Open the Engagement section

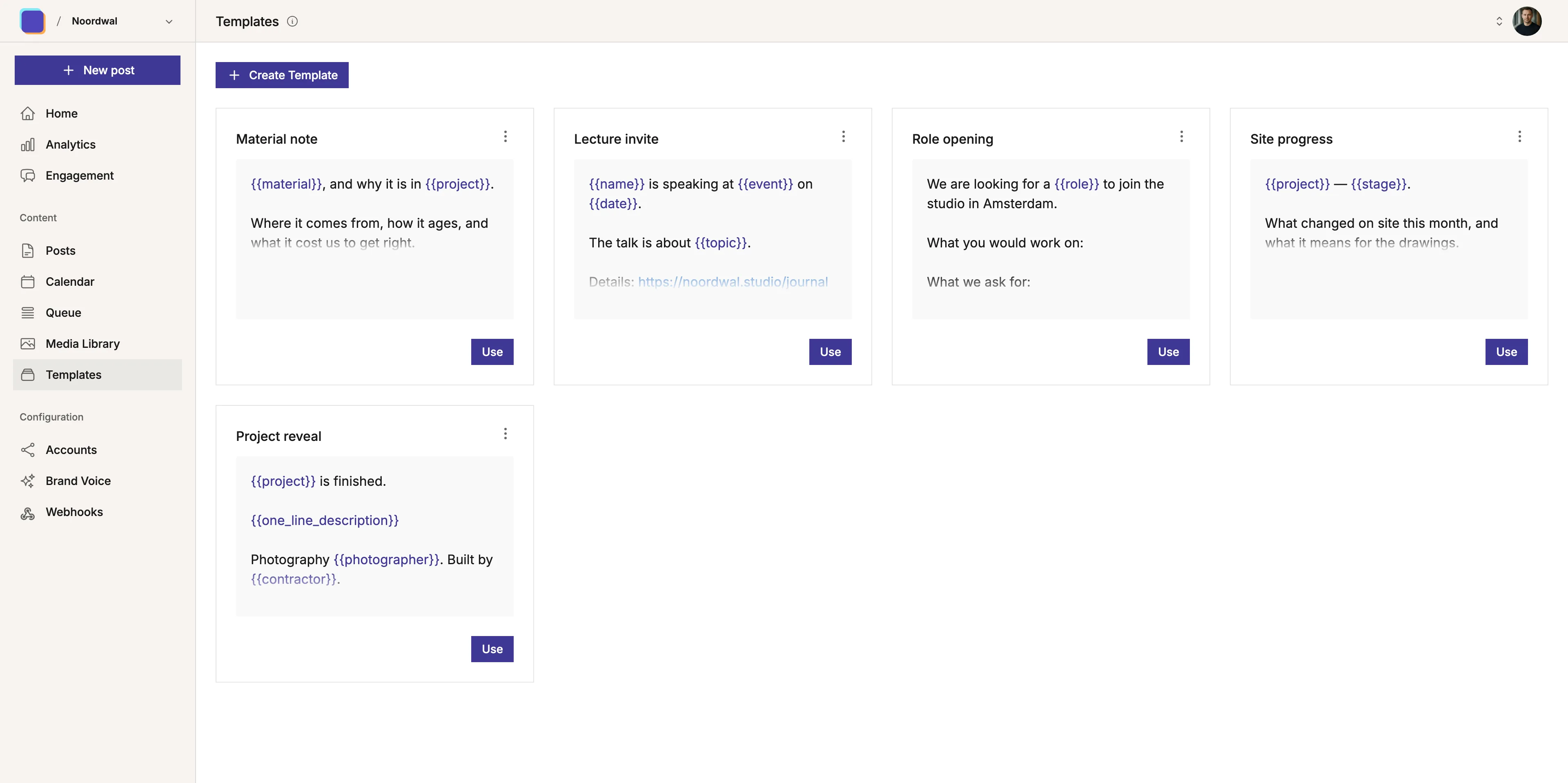(98, 175)
